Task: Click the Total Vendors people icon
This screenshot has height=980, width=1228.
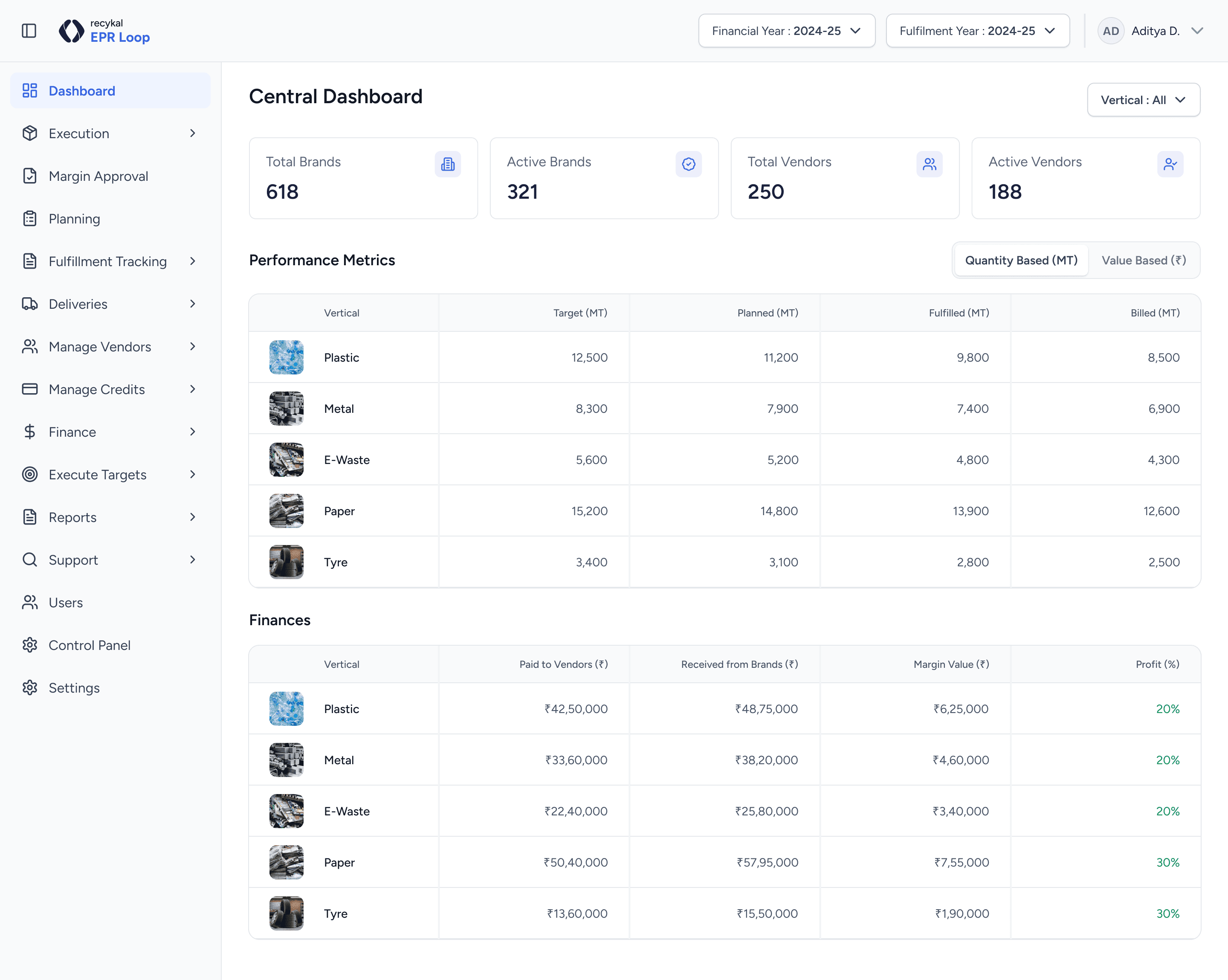Action: point(929,164)
